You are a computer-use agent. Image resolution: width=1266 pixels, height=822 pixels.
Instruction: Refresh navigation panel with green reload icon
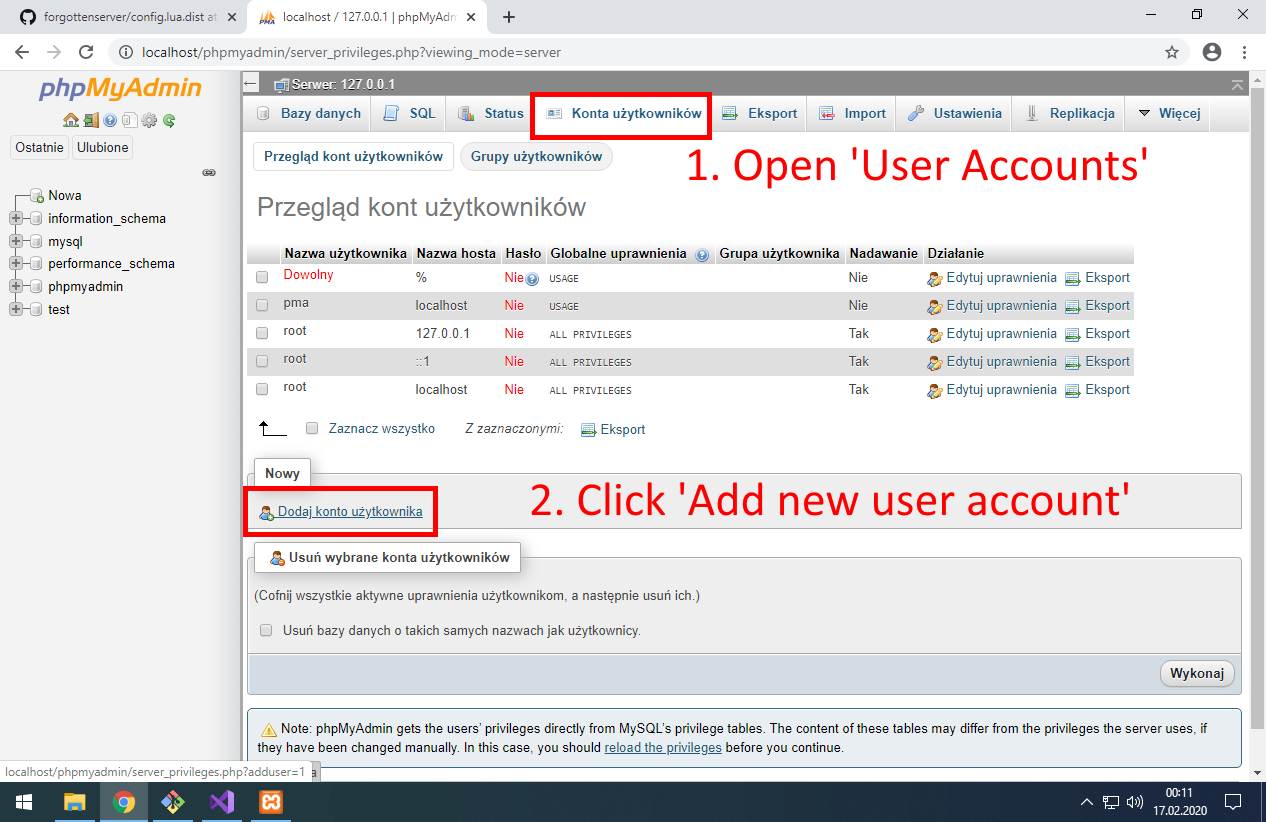point(169,120)
